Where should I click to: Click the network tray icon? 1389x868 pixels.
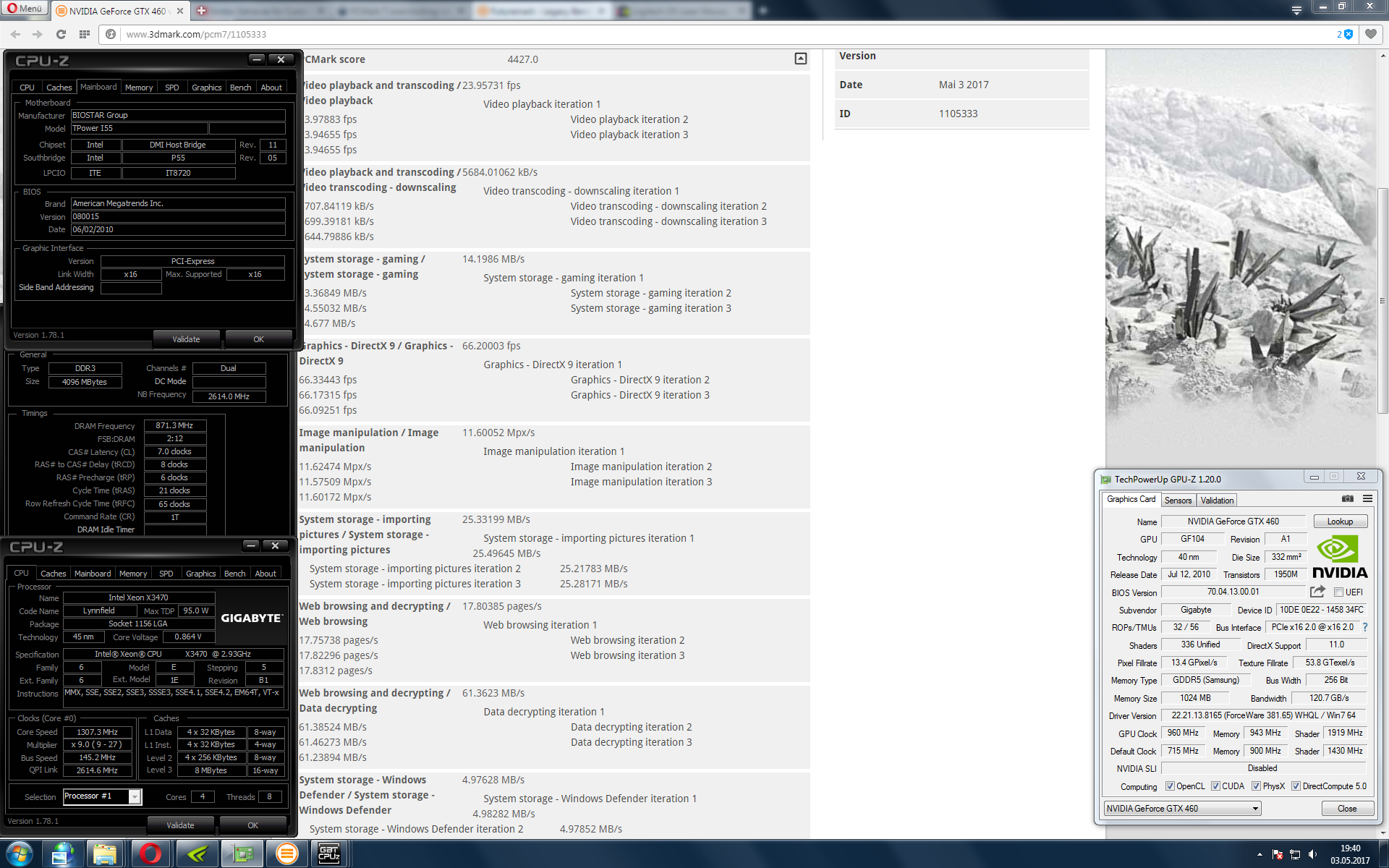click(x=1295, y=854)
